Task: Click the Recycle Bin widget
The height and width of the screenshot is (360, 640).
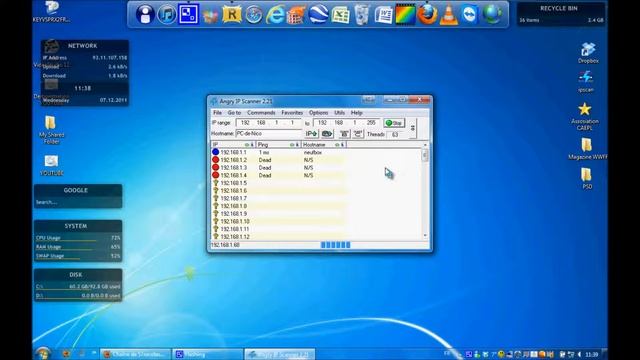Action: pos(561,14)
